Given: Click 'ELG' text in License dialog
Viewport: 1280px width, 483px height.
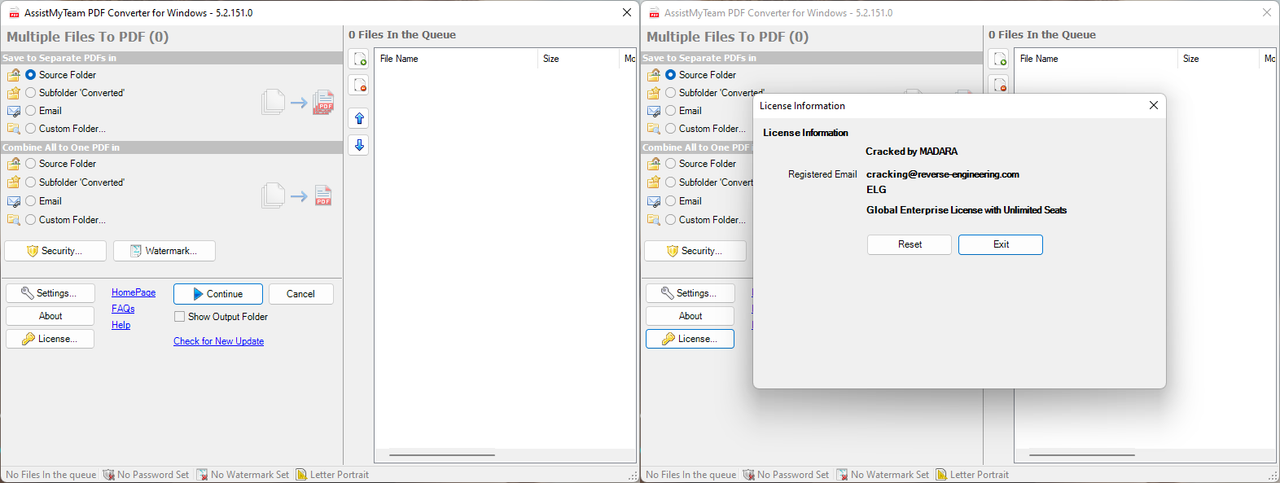Looking at the screenshot, I should pyautogui.click(x=876, y=189).
